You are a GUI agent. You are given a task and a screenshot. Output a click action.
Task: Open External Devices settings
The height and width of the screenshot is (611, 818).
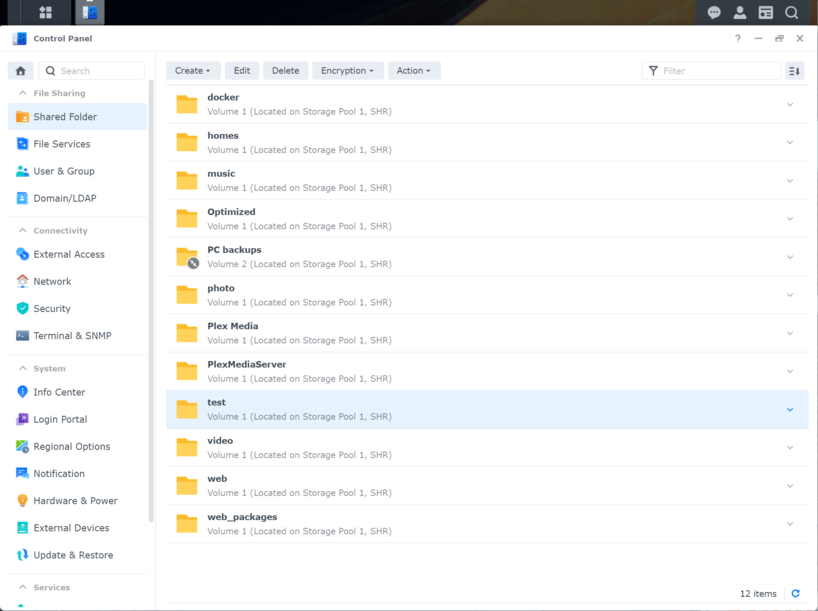pyautogui.click(x=77, y=528)
